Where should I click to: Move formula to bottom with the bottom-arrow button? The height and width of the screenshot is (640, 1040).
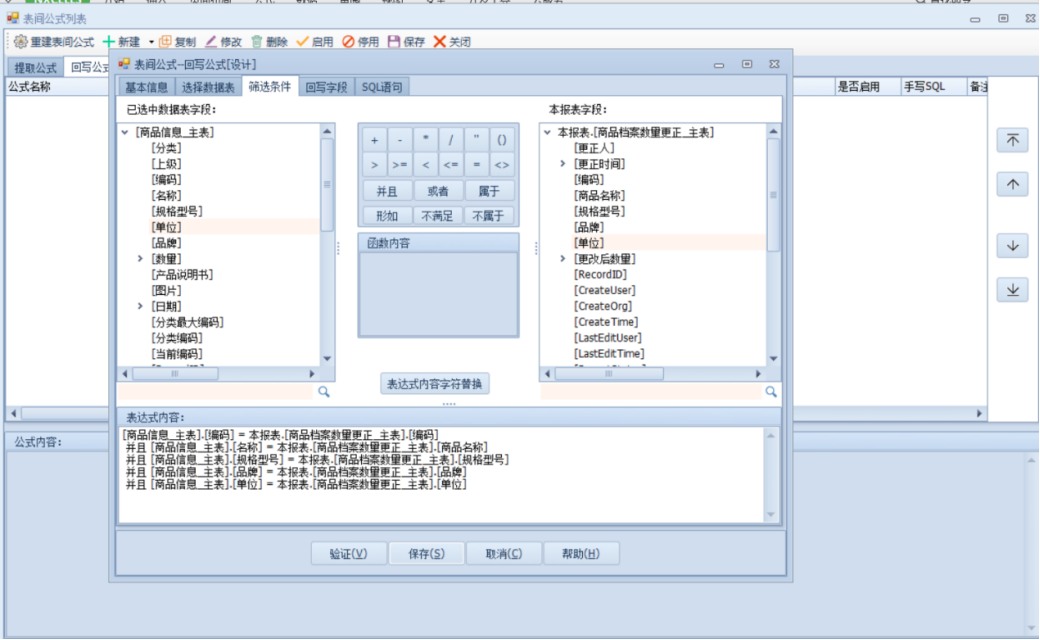tap(1012, 290)
